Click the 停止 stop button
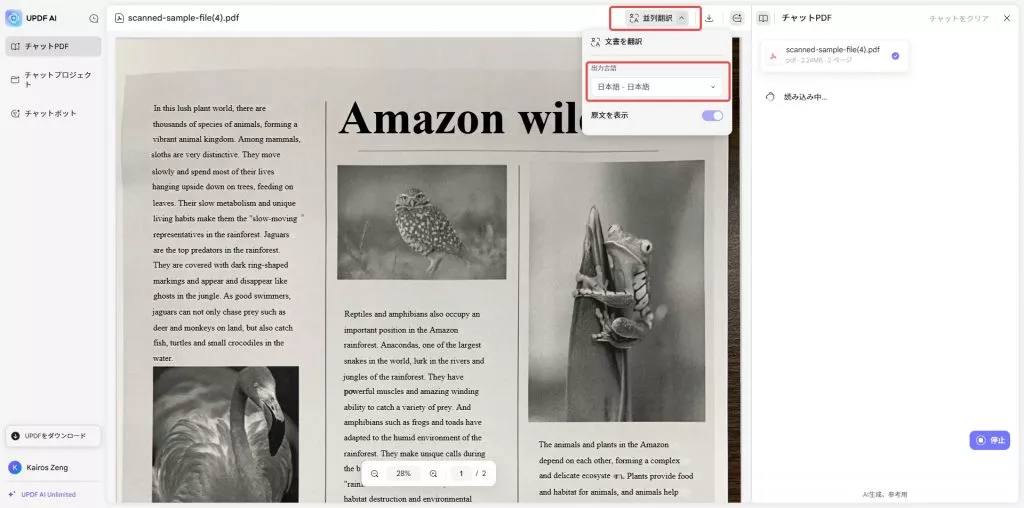The width and height of the screenshot is (1024, 508). [x=989, y=440]
